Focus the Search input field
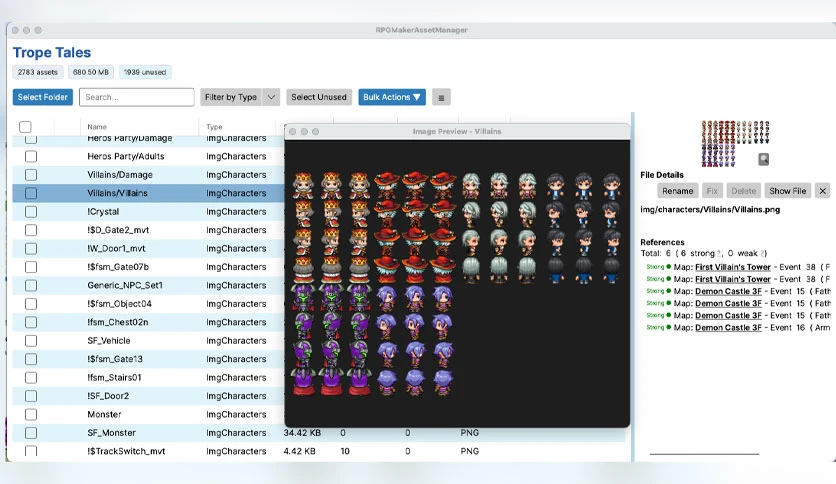This screenshot has width=836, height=484. click(x=136, y=97)
